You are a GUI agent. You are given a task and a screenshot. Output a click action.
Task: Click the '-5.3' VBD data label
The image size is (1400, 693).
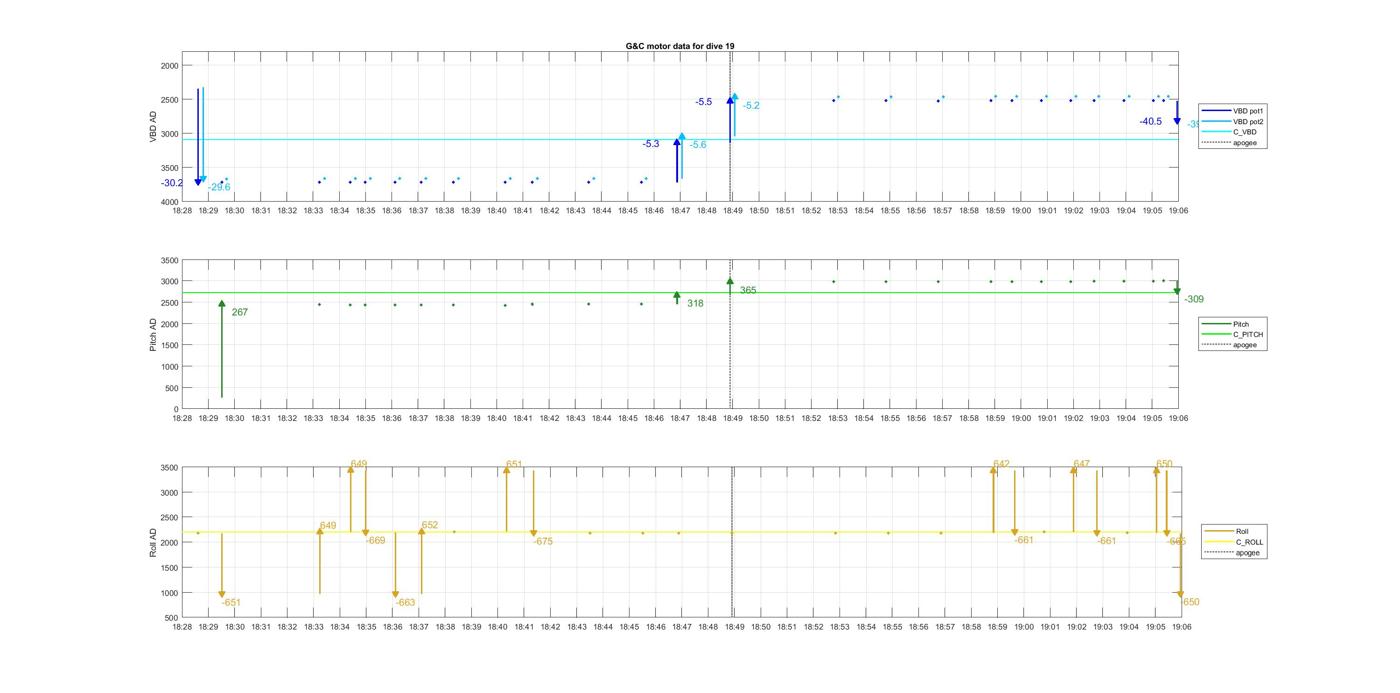(x=651, y=144)
